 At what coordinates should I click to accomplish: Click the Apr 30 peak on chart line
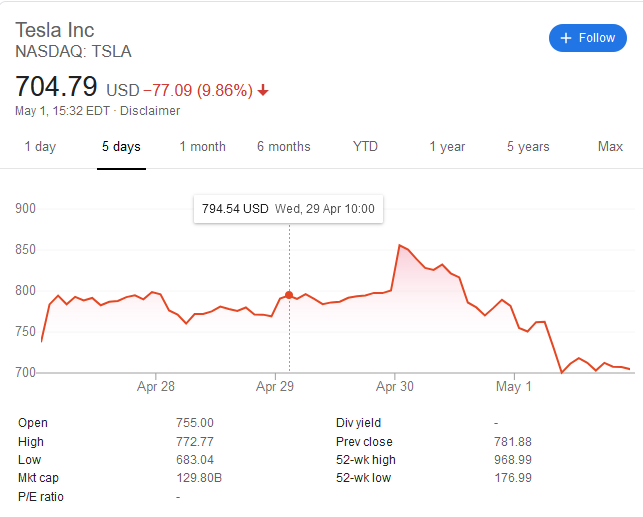[399, 245]
